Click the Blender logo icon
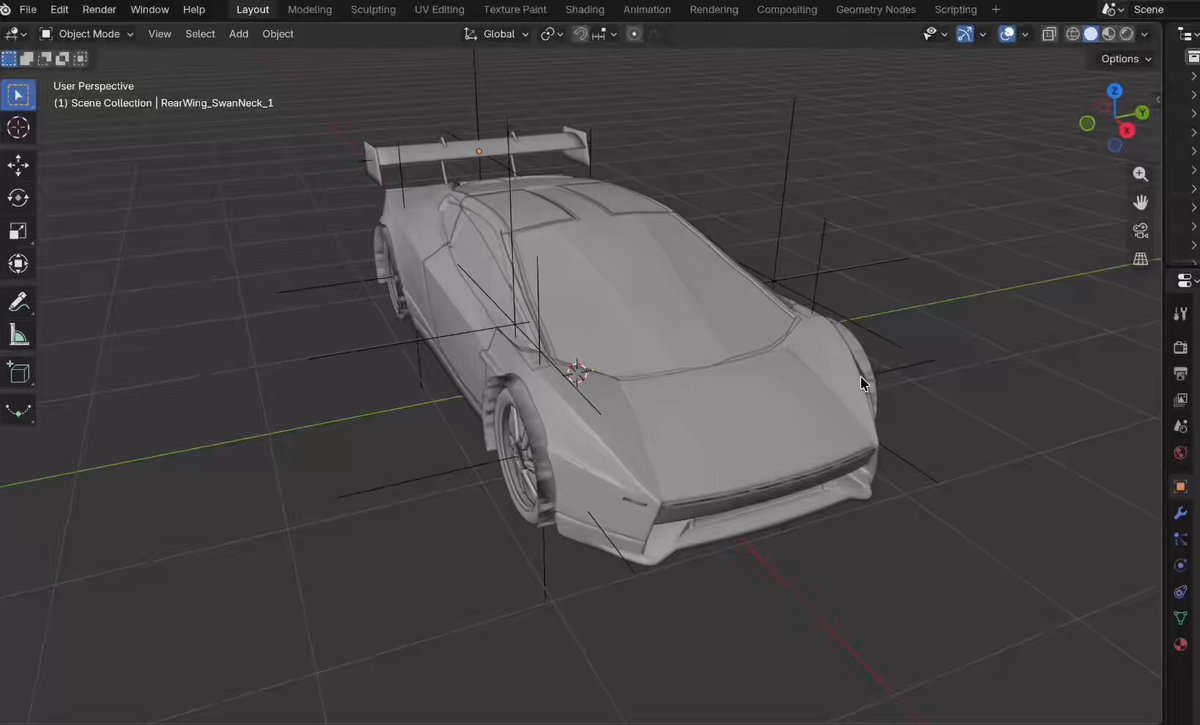 point(6,9)
